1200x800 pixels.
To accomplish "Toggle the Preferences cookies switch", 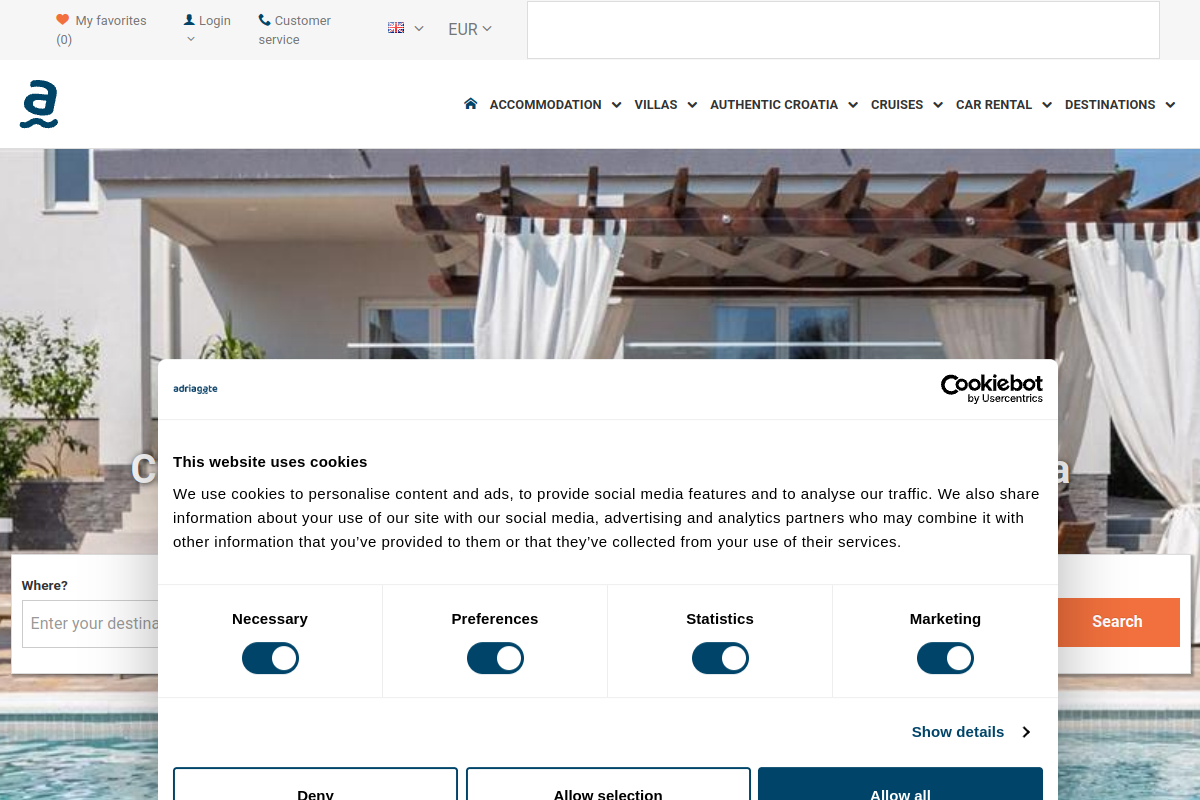I will pos(495,658).
